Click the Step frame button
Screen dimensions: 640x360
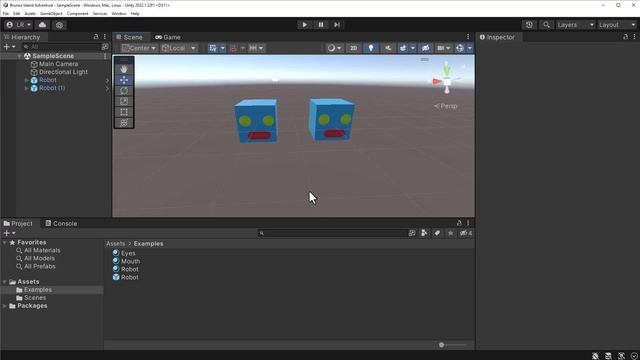pos(337,25)
